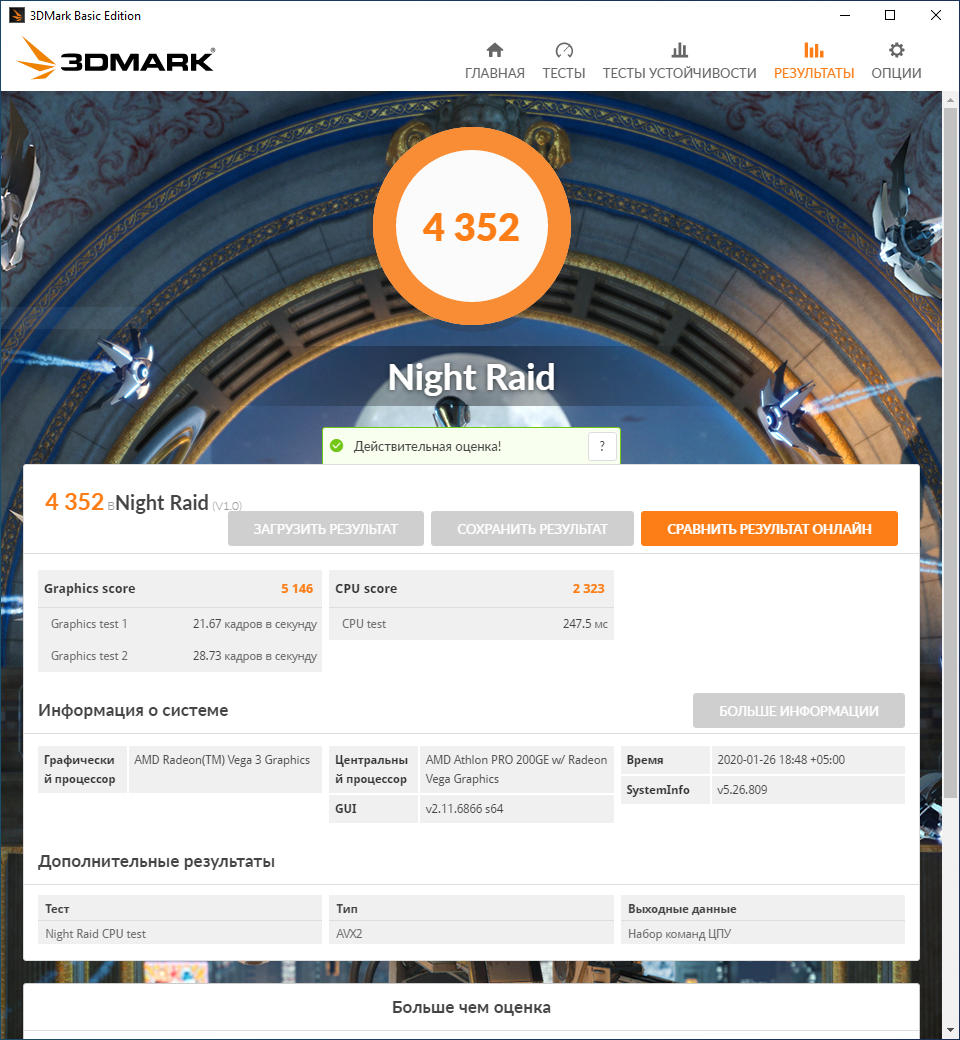Click ЗАГРУЗИТЬ РЕЗУЛЬТАТ button
The image size is (960, 1040).
point(326,529)
